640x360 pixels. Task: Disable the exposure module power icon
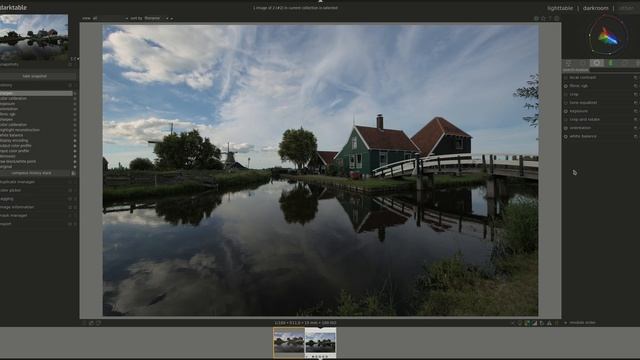[566, 111]
